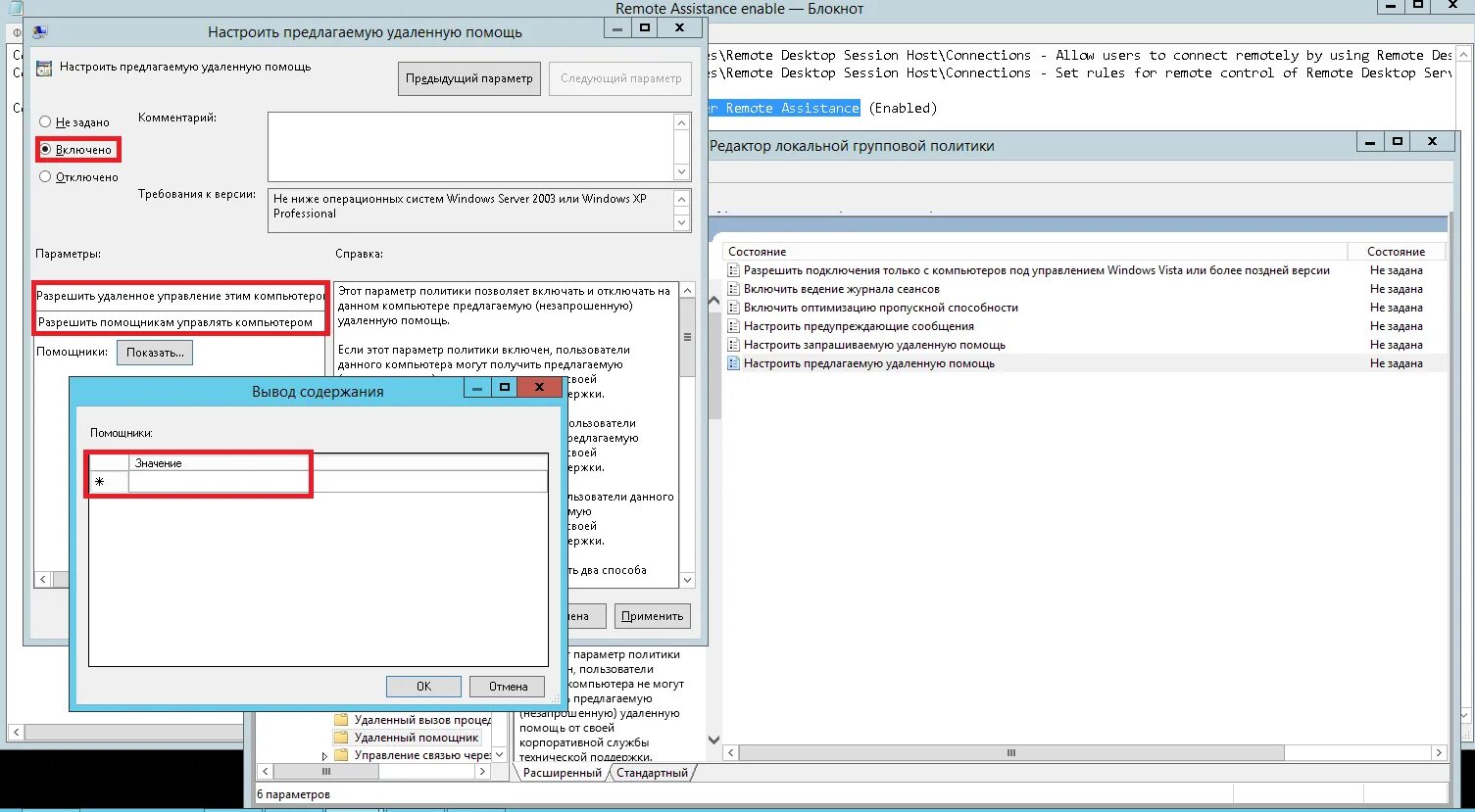
Task: Click 'Состояние' column header above 'Не задана' values
Action: (x=1397, y=252)
